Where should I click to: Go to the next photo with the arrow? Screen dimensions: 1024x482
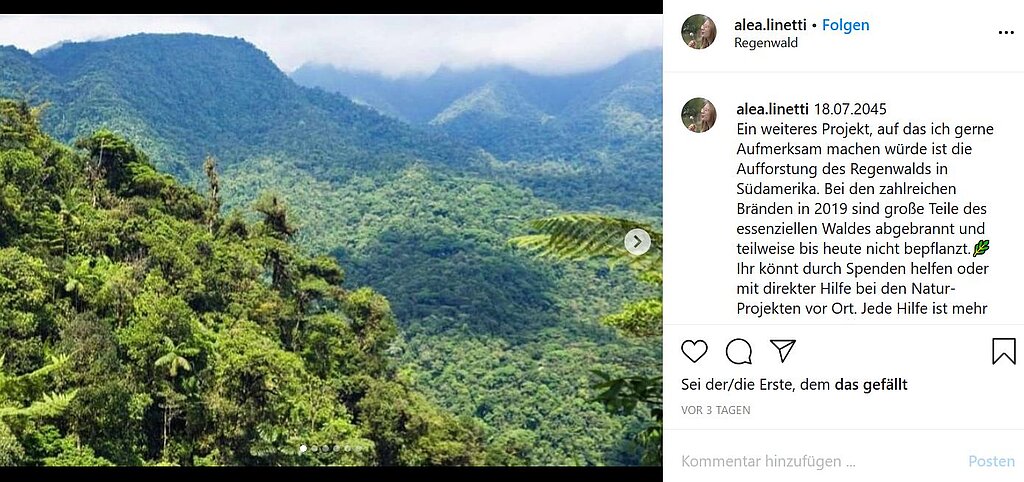pyautogui.click(x=637, y=242)
